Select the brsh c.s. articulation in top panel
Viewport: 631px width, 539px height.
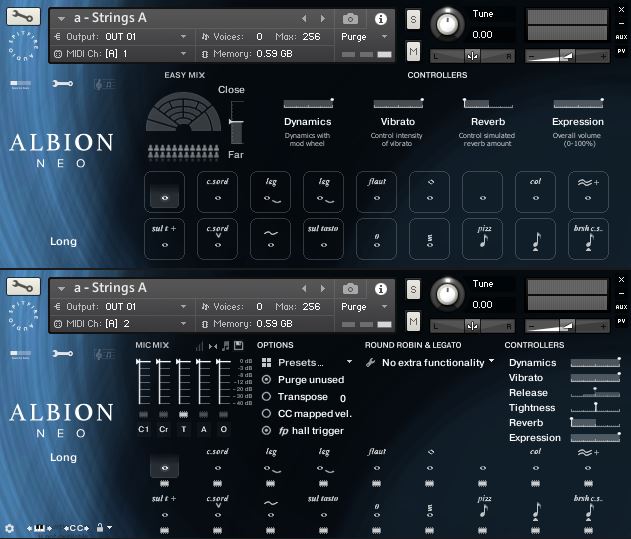pos(588,239)
